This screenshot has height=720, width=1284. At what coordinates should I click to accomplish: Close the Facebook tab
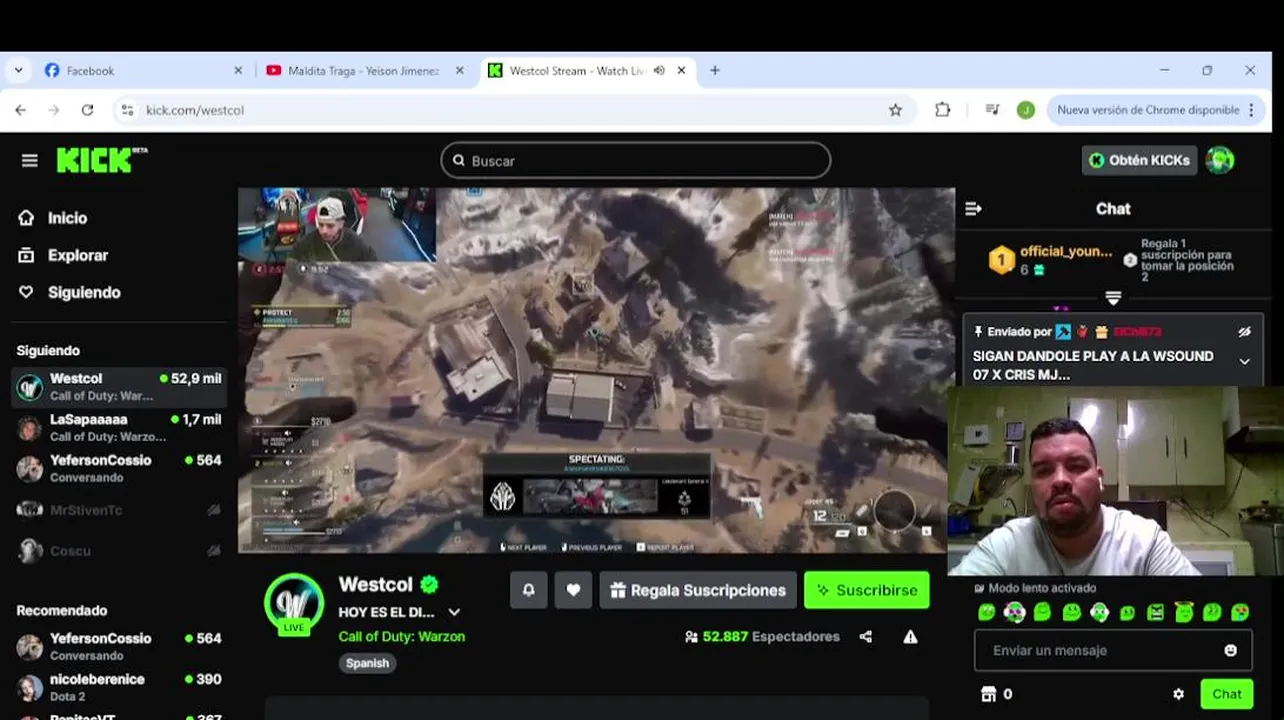pos(238,71)
